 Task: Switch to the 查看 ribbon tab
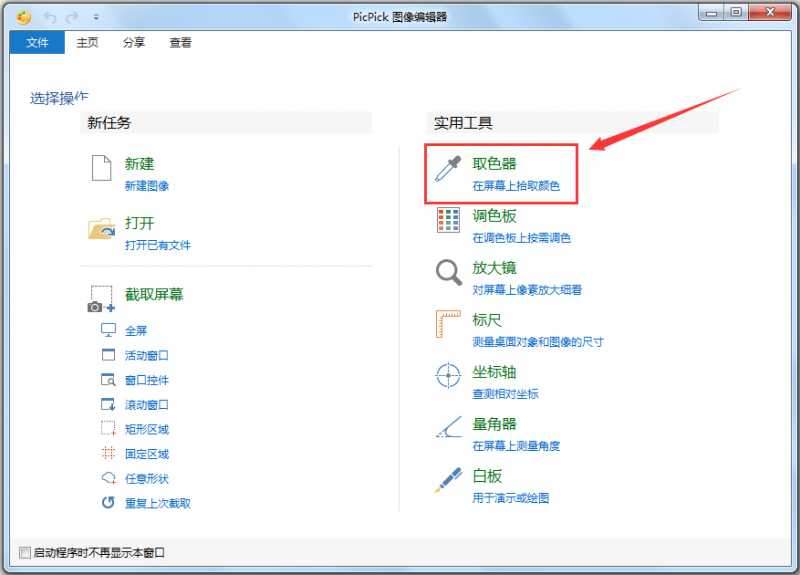point(180,43)
